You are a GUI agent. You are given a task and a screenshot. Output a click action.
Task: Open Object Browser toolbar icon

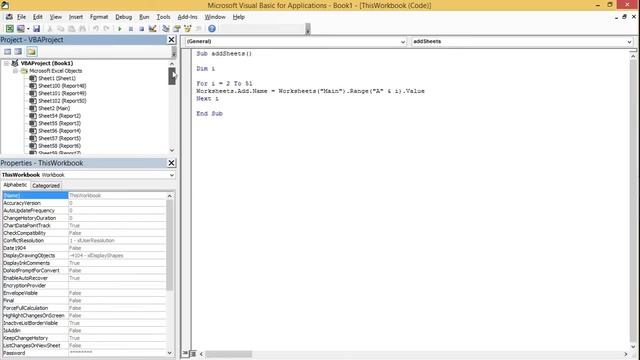(188, 29)
